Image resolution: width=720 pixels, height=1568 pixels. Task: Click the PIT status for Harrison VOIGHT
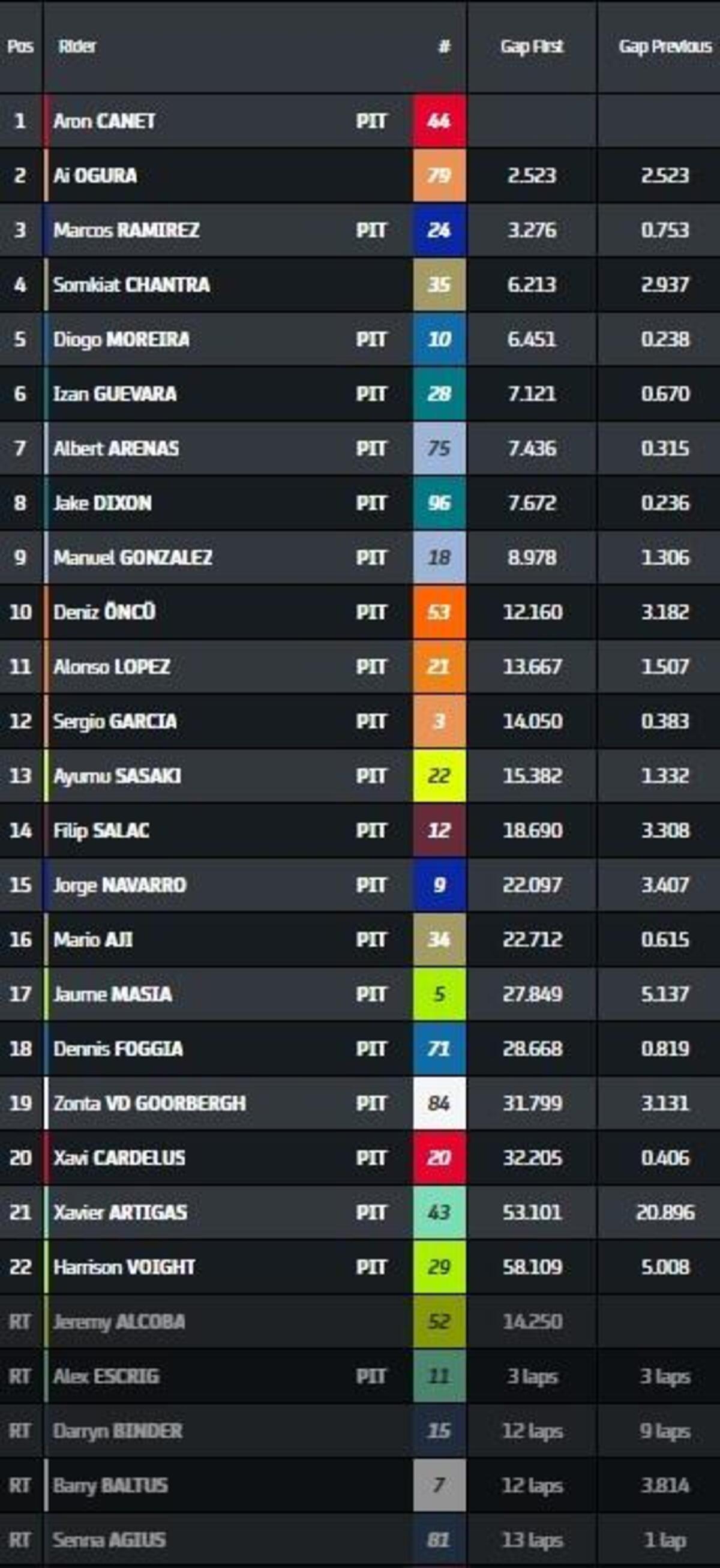371,1267
